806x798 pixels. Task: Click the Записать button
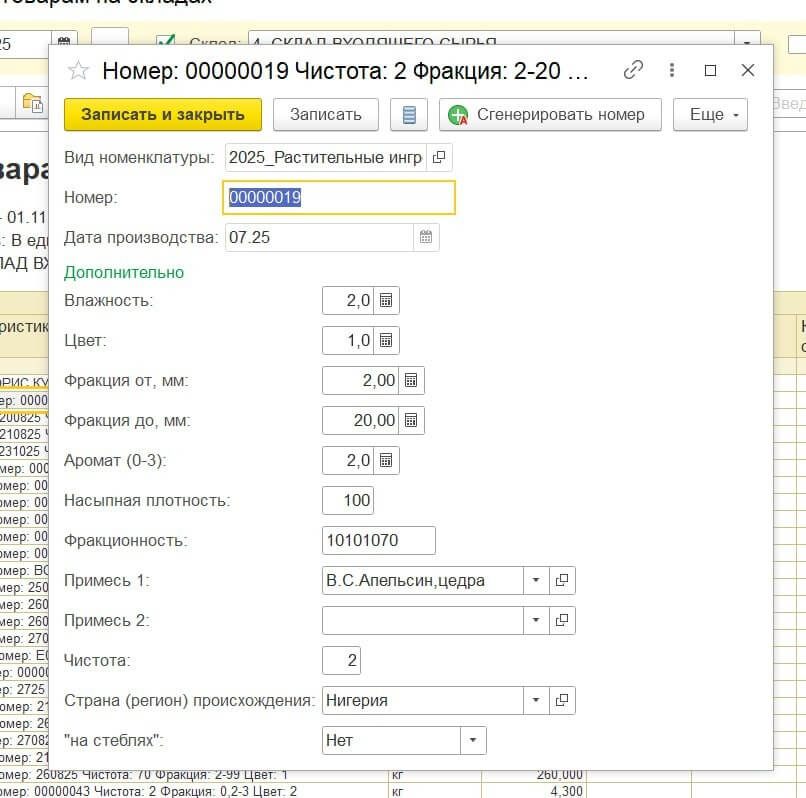point(325,115)
